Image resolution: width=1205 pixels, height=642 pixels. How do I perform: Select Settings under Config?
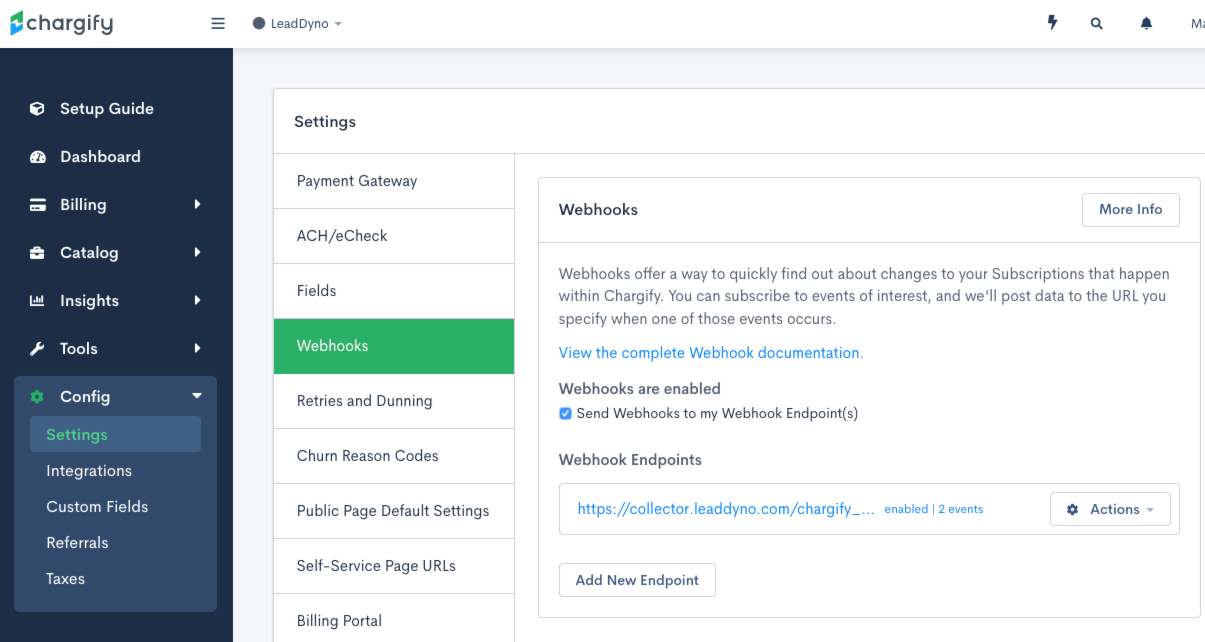point(115,434)
